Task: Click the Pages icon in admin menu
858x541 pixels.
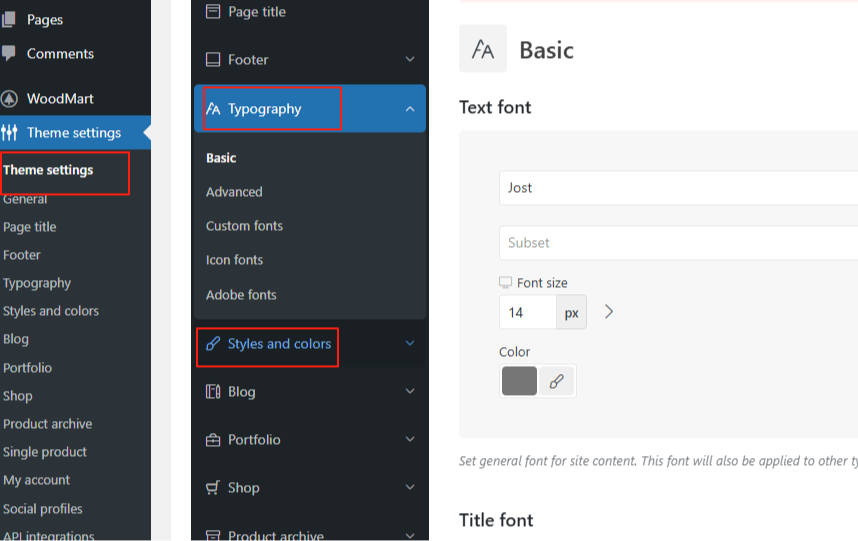Action: tap(9, 20)
